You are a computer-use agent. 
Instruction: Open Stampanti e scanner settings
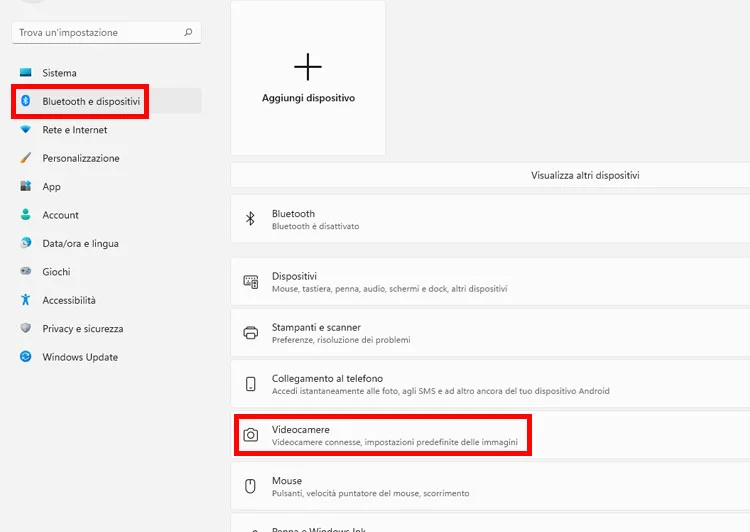490,333
